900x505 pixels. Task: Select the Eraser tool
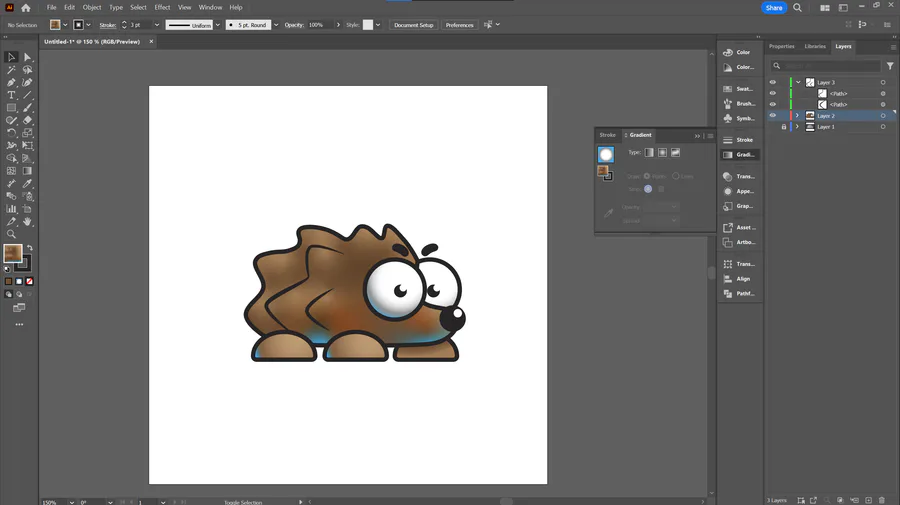point(27,121)
